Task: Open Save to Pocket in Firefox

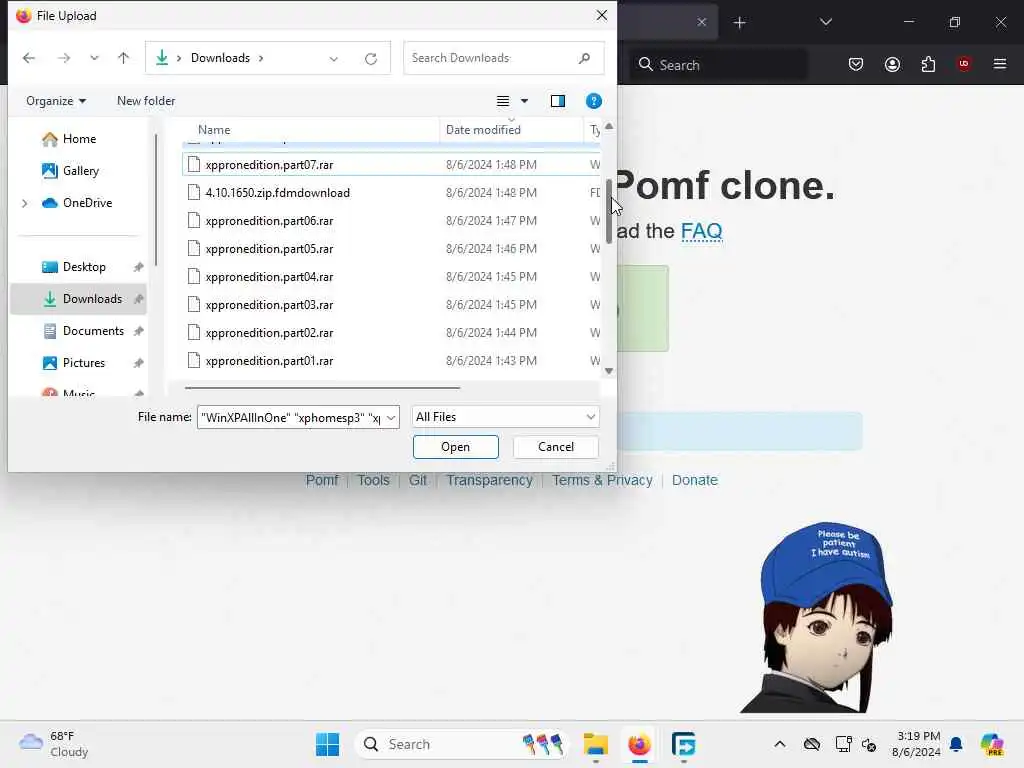Action: (856, 64)
